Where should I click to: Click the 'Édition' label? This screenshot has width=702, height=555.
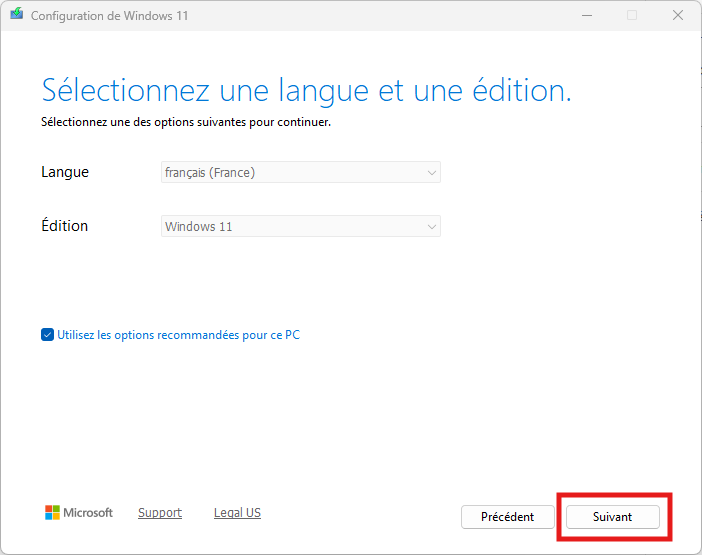click(64, 226)
